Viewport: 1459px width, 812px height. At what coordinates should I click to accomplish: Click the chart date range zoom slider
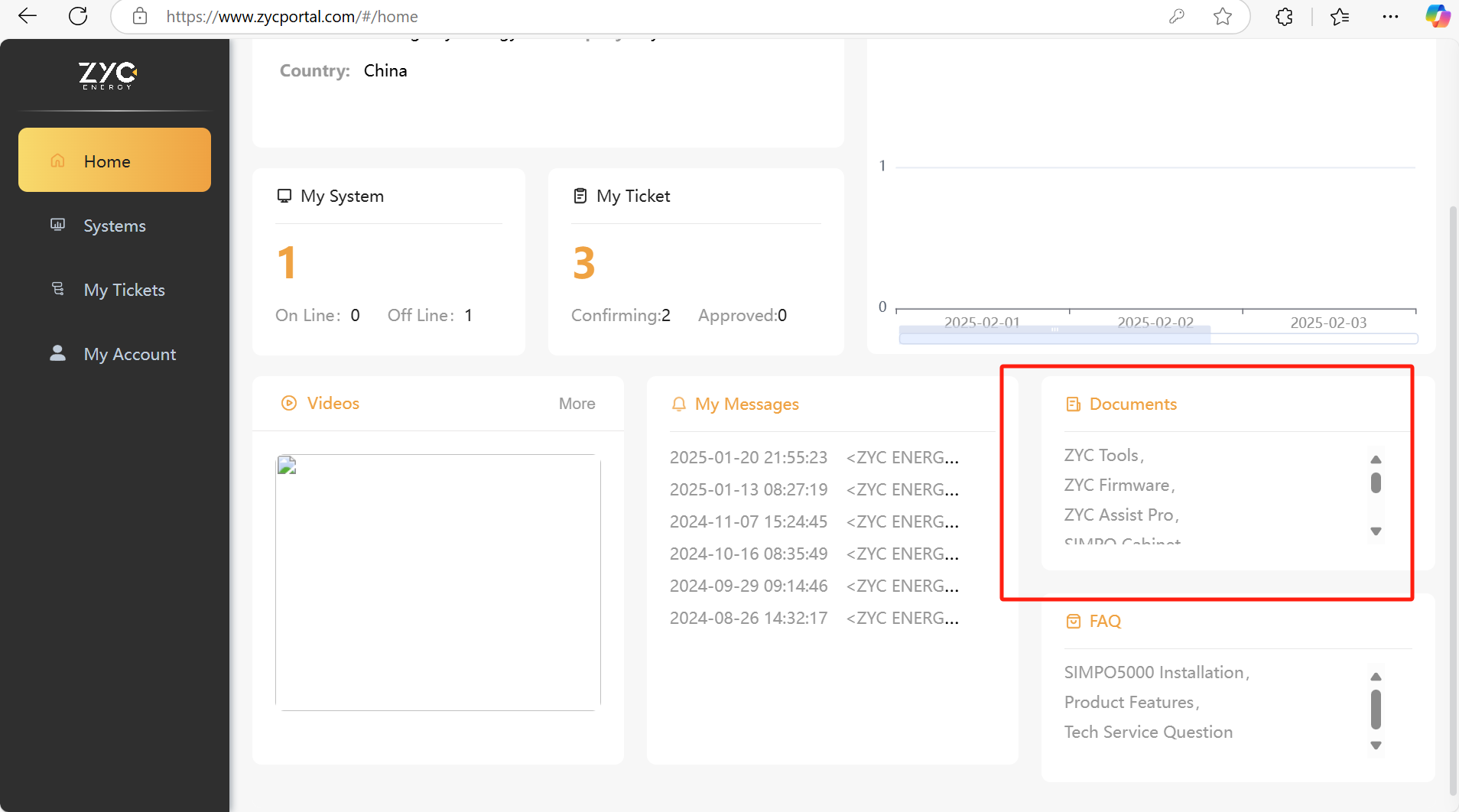coord(1054,336)
